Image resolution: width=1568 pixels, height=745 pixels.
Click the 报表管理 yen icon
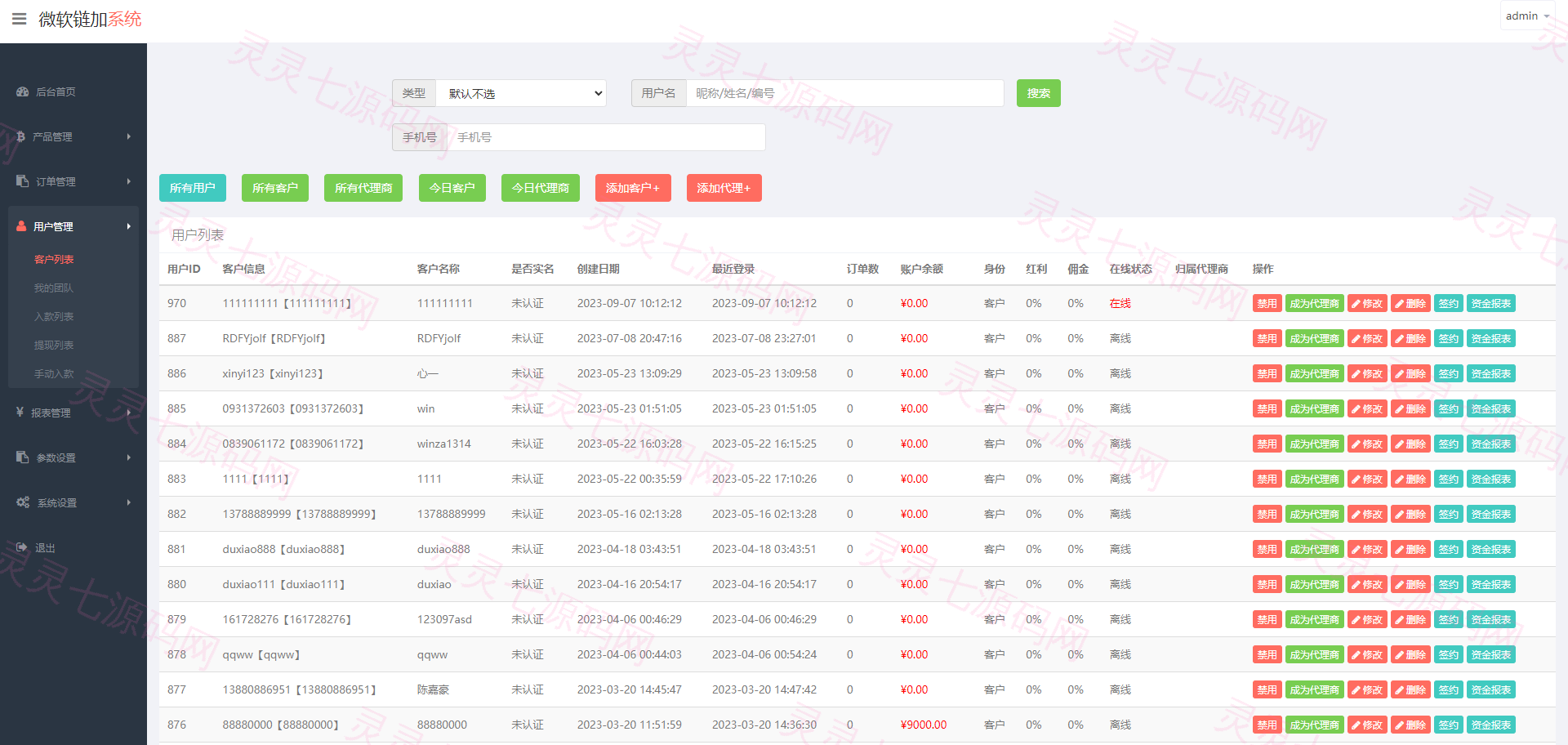[x=20, y=413]
